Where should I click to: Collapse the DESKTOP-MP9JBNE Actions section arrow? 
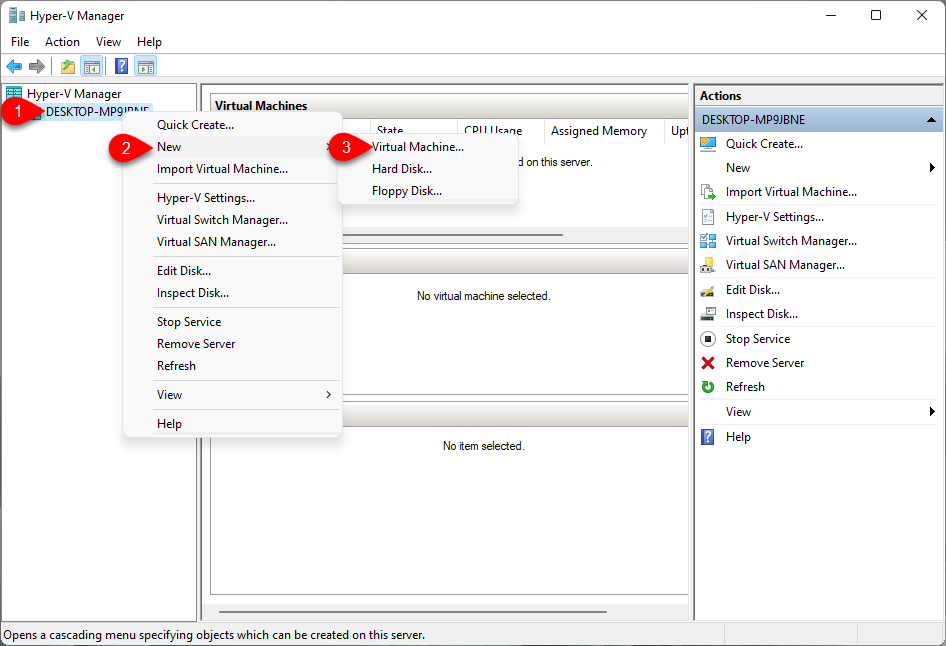click(931, 120)
